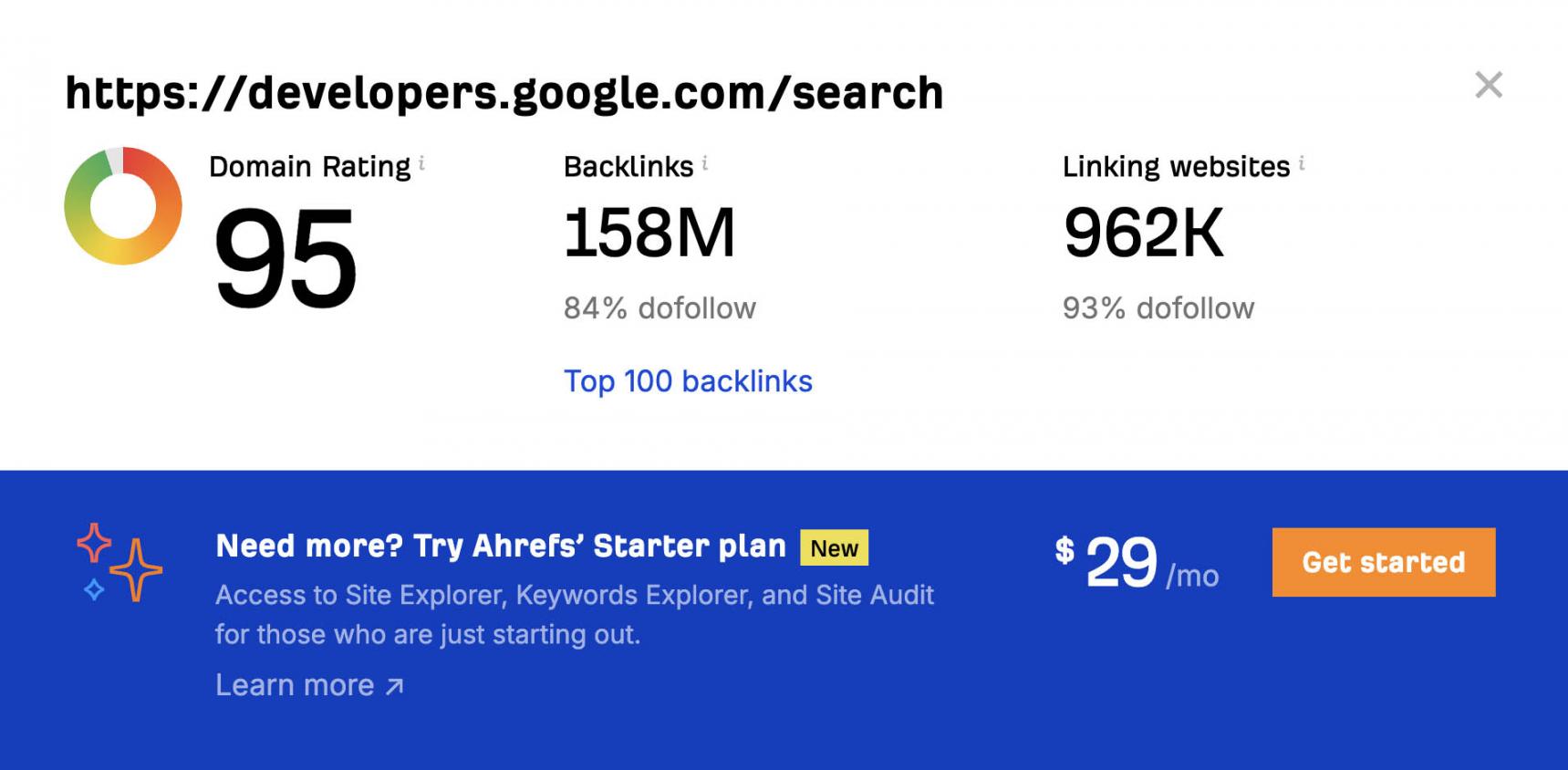Screen dimensions: 1568x770
Task: Click the yellow New badge
Action: tap(834, 548)
